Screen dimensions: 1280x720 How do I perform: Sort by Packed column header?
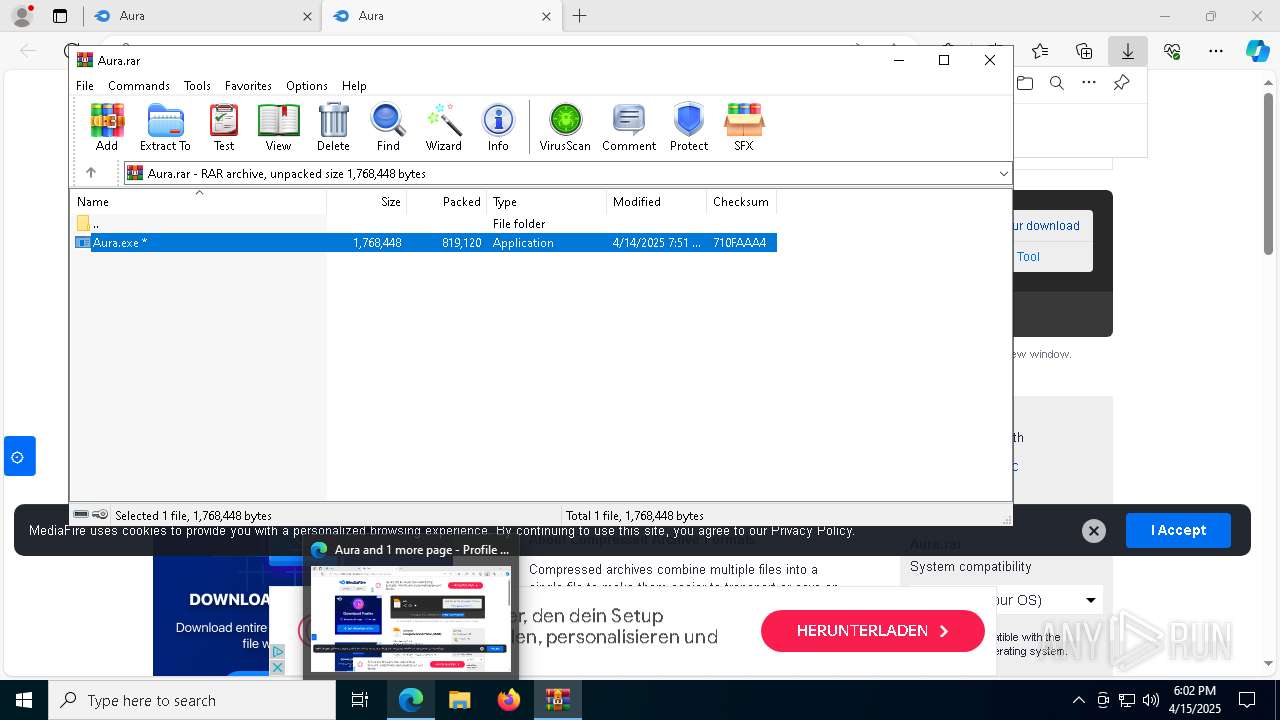tap(447, 202)
